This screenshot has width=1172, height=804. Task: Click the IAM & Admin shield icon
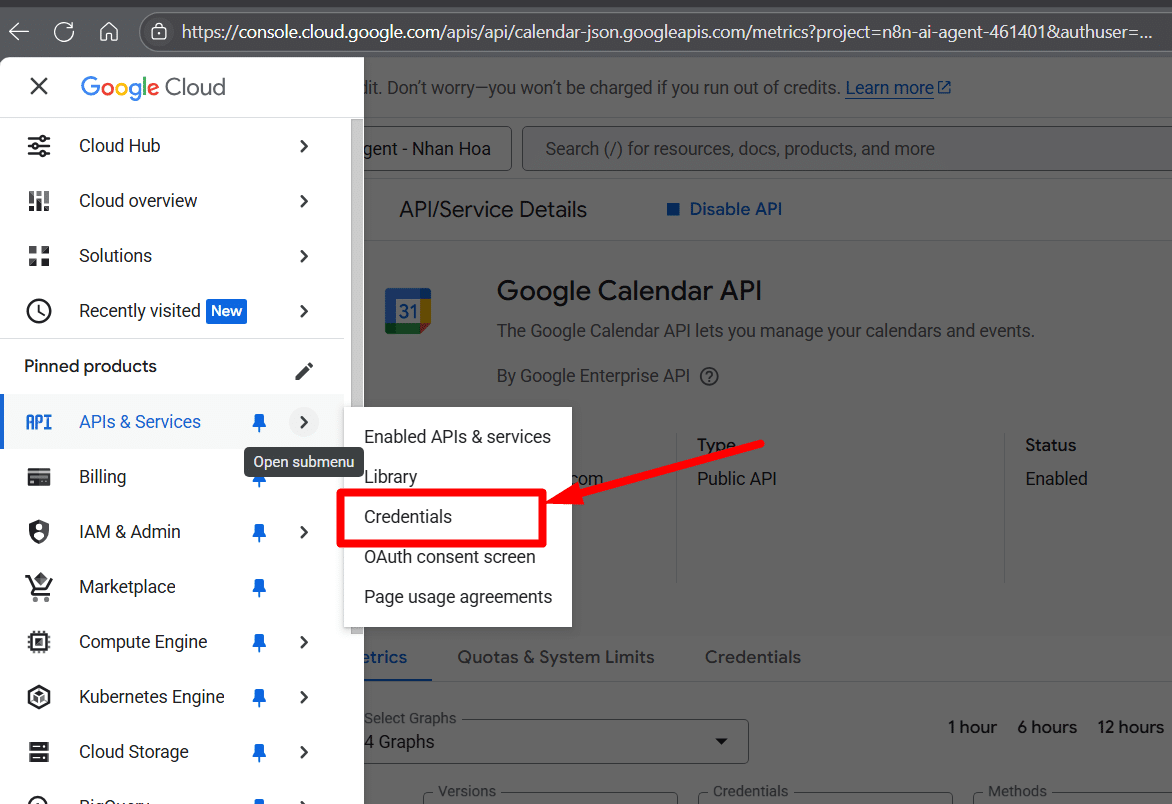click(39, 532)
